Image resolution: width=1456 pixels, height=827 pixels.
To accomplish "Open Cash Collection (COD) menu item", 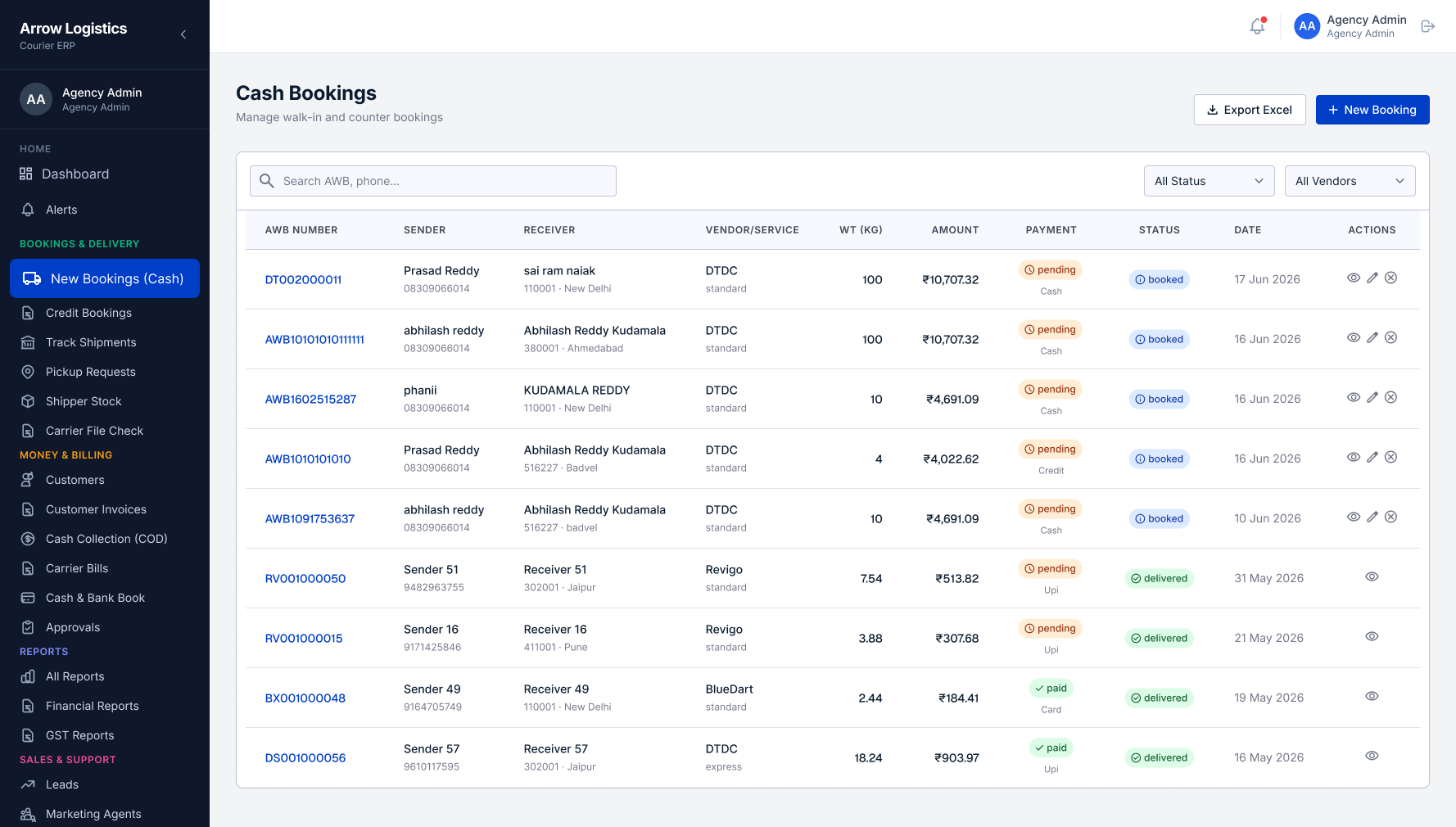I will [106, 539].
